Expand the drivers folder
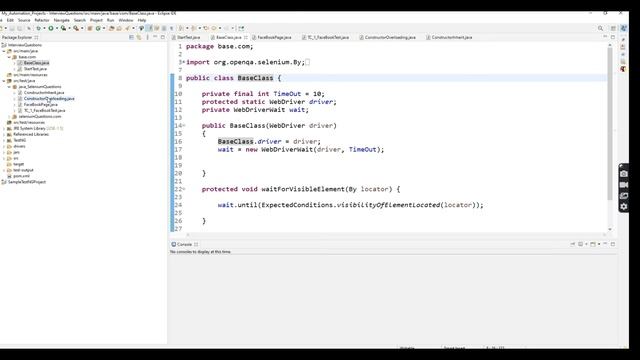 point(4,146)
